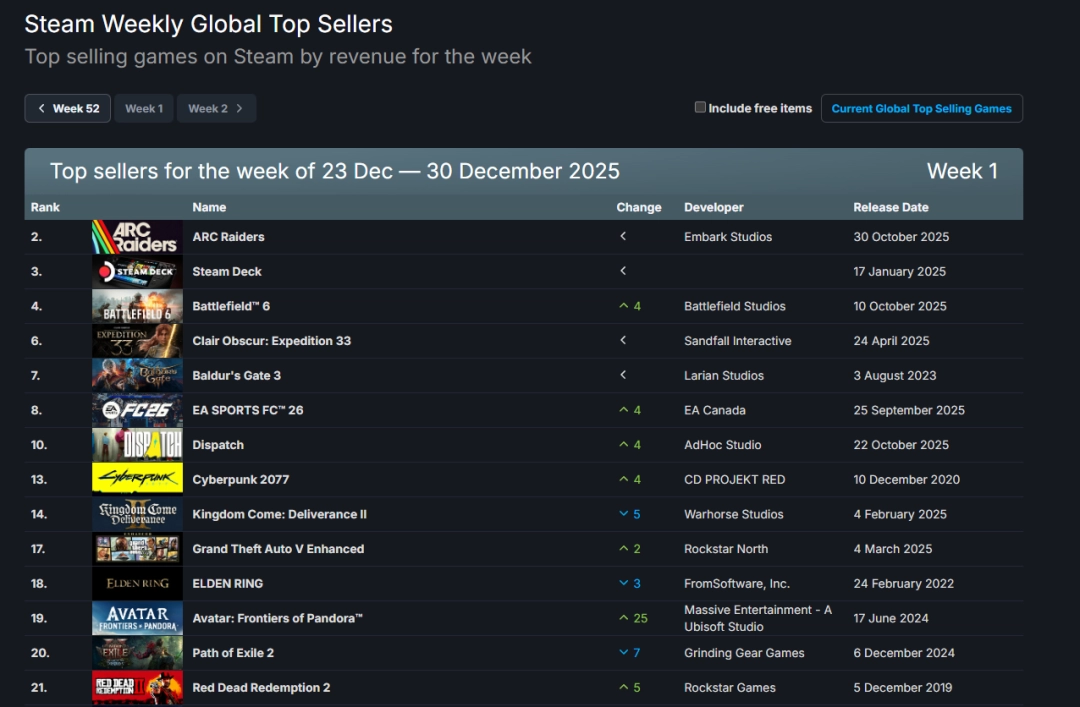Open the Red Dead Redemption 2 thumbnail
The height and width of the screenshot is (707, 1080).
[x=137, y=687]
